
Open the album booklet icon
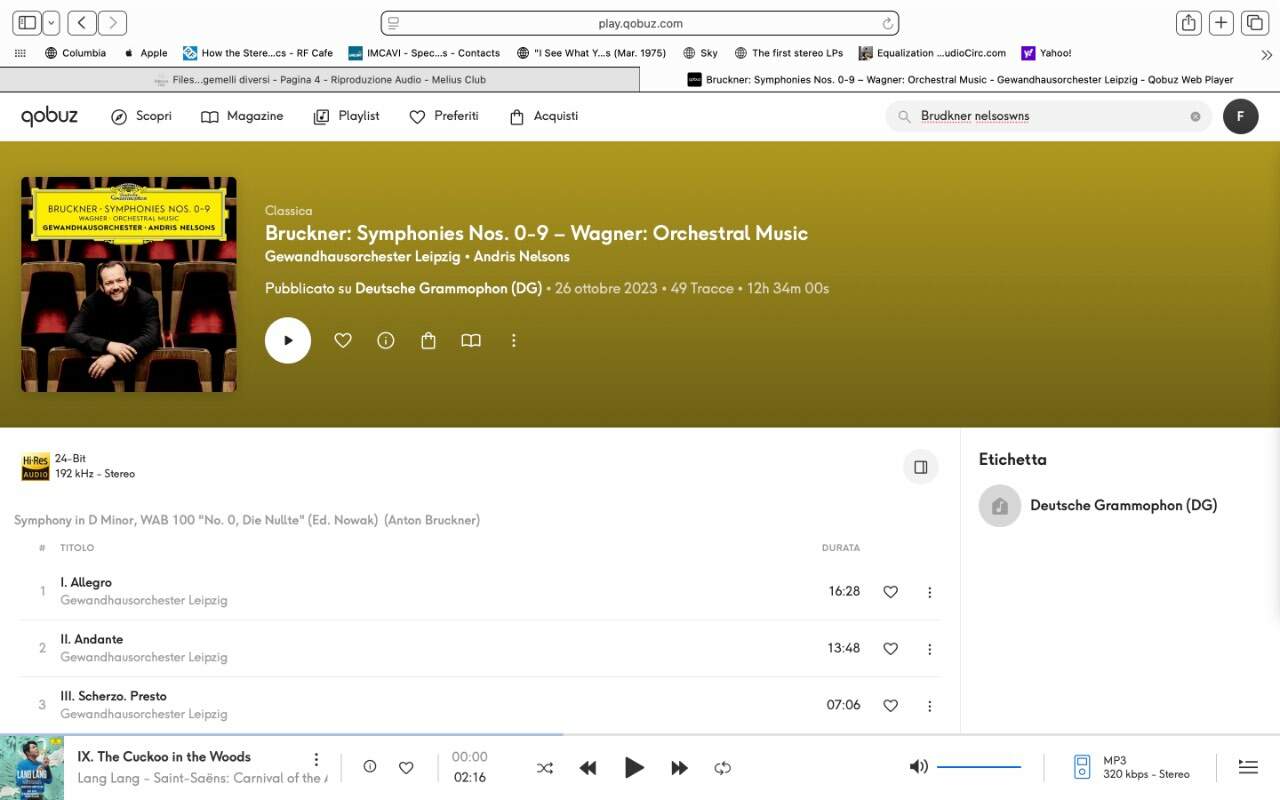click(x=471, y=341)
